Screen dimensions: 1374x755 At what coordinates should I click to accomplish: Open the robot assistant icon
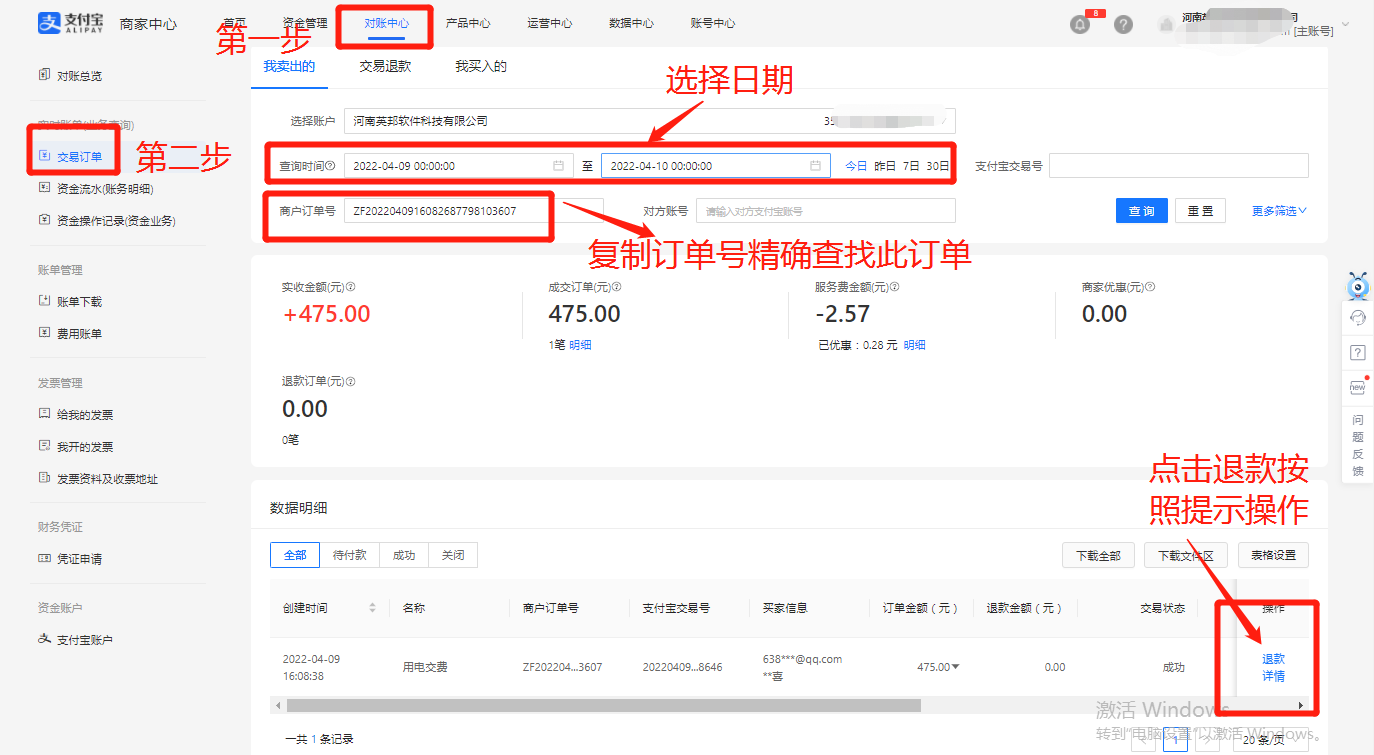point(1357,286)
